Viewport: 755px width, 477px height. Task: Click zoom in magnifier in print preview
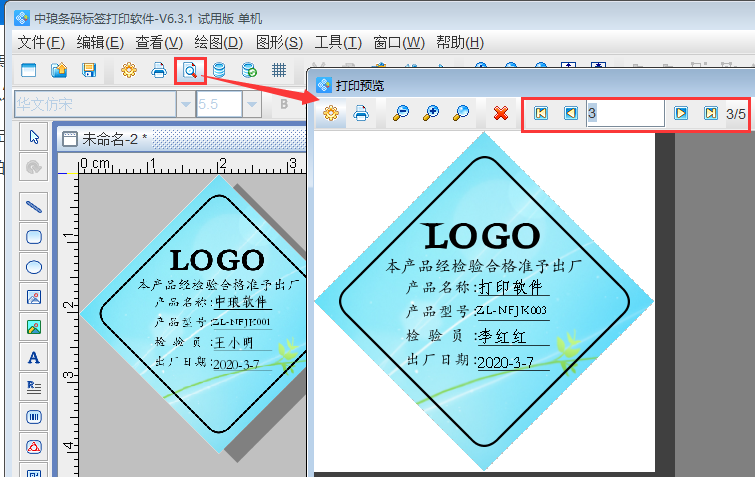[431, 114]
